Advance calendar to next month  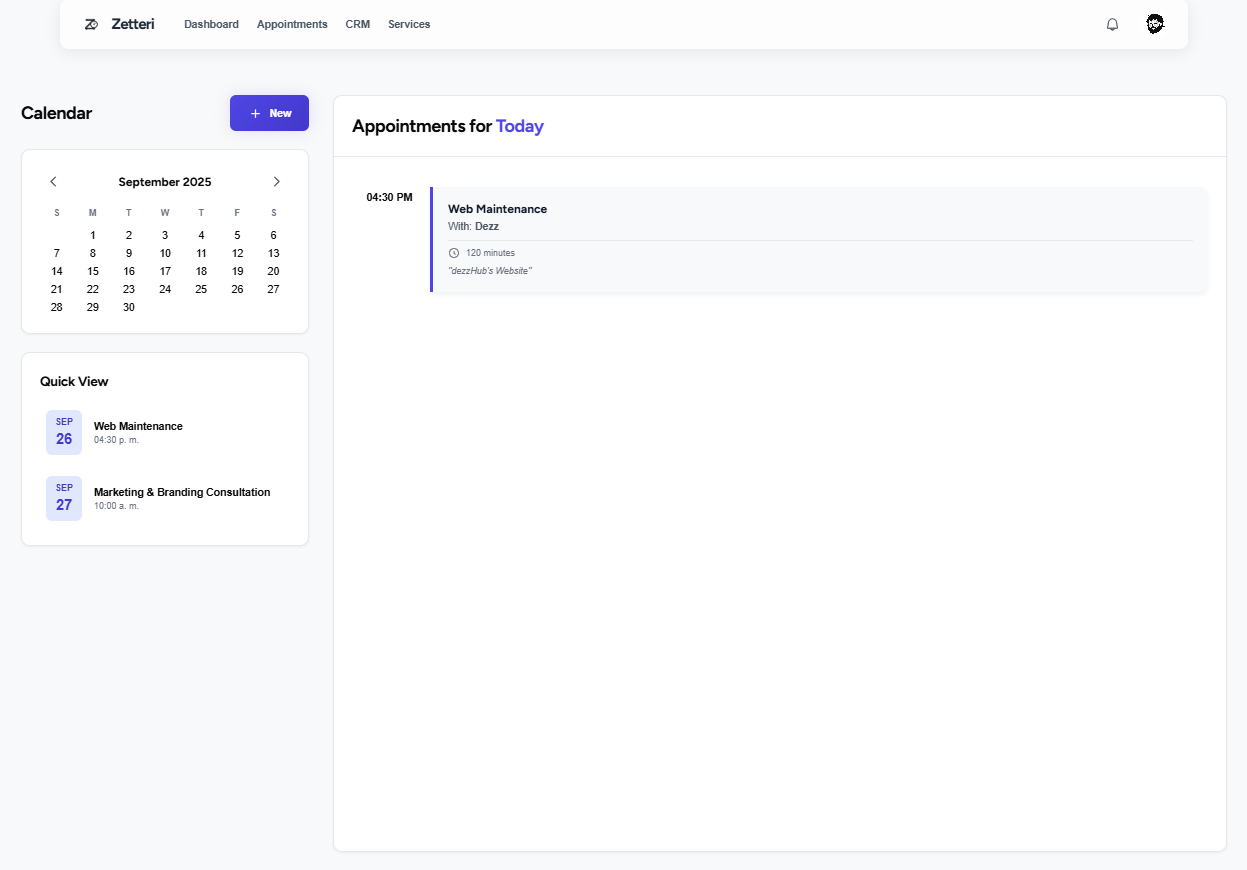[x=277, y=182]
